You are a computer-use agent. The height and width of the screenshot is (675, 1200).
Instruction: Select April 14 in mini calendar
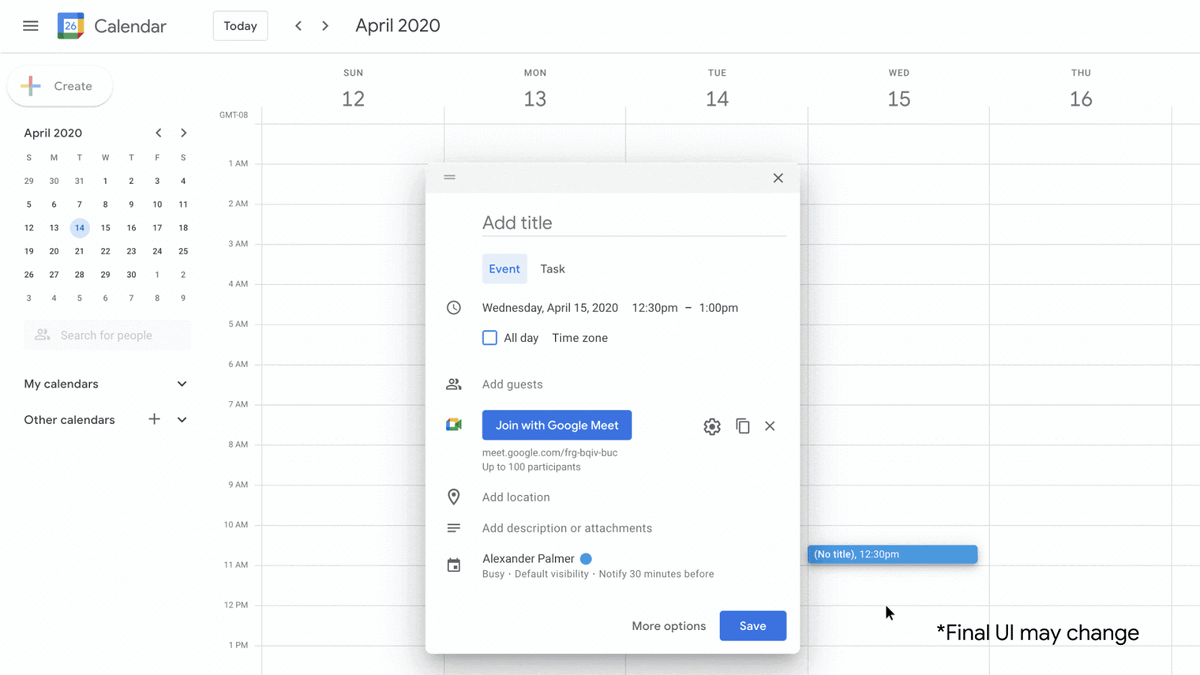coord(80,228)
